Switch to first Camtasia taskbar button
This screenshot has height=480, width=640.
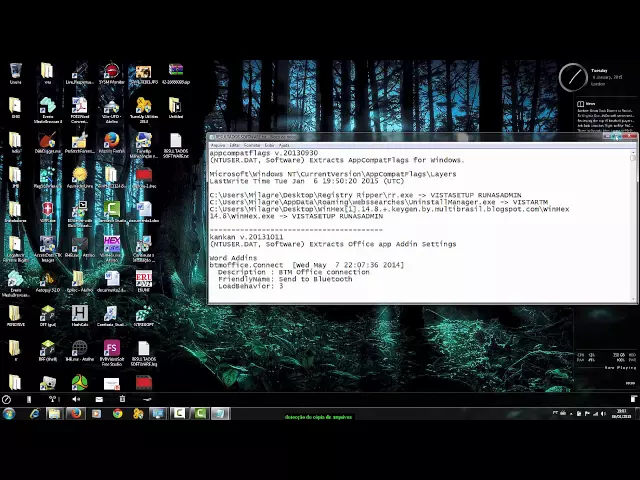pyautogui.click(x=179, y=413)
